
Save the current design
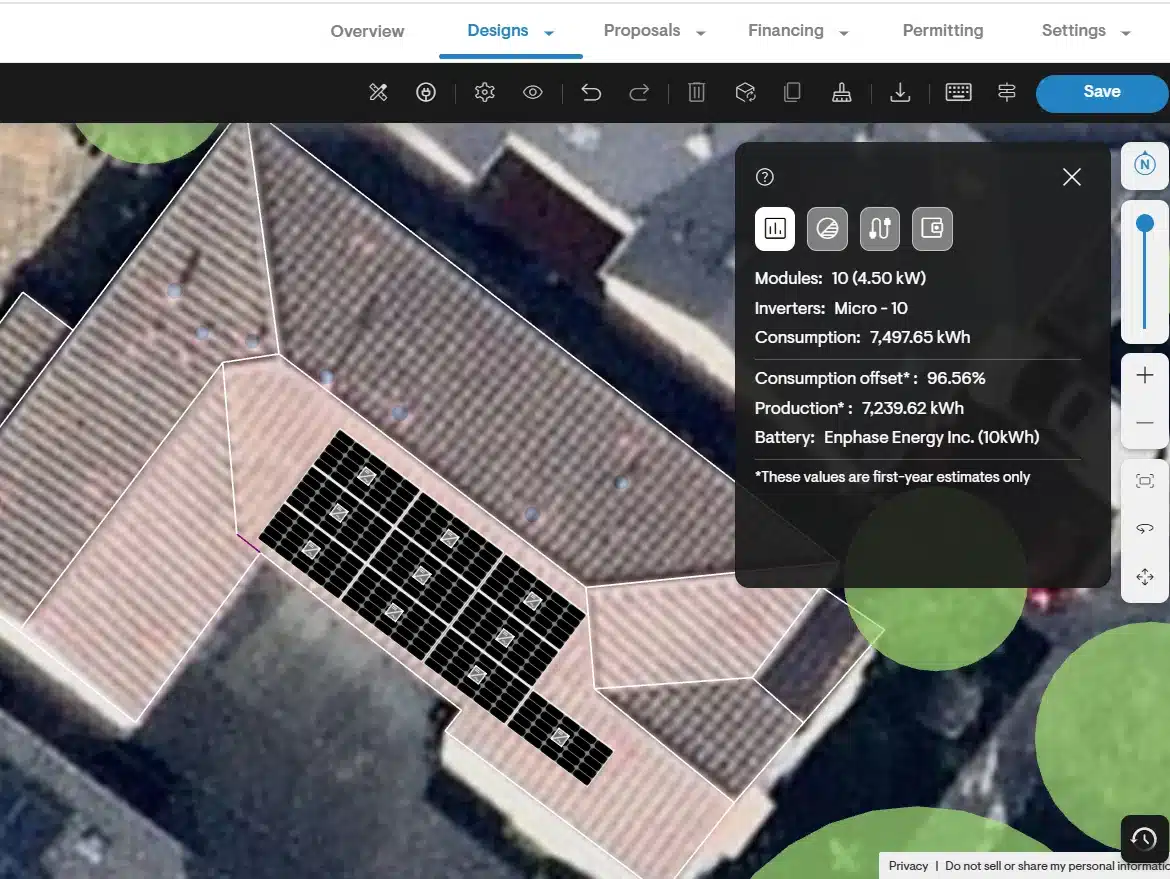(1101, 93)
